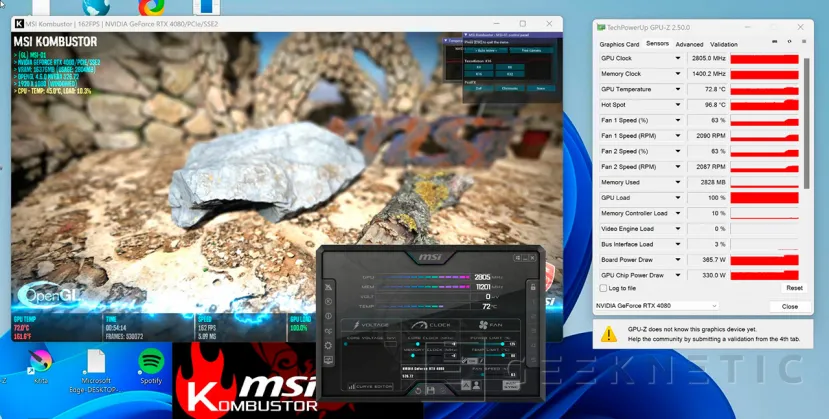Open Afterburner OC Scanner icon
This screenshot has height=419, width=829.
click(x=328, y=331)
